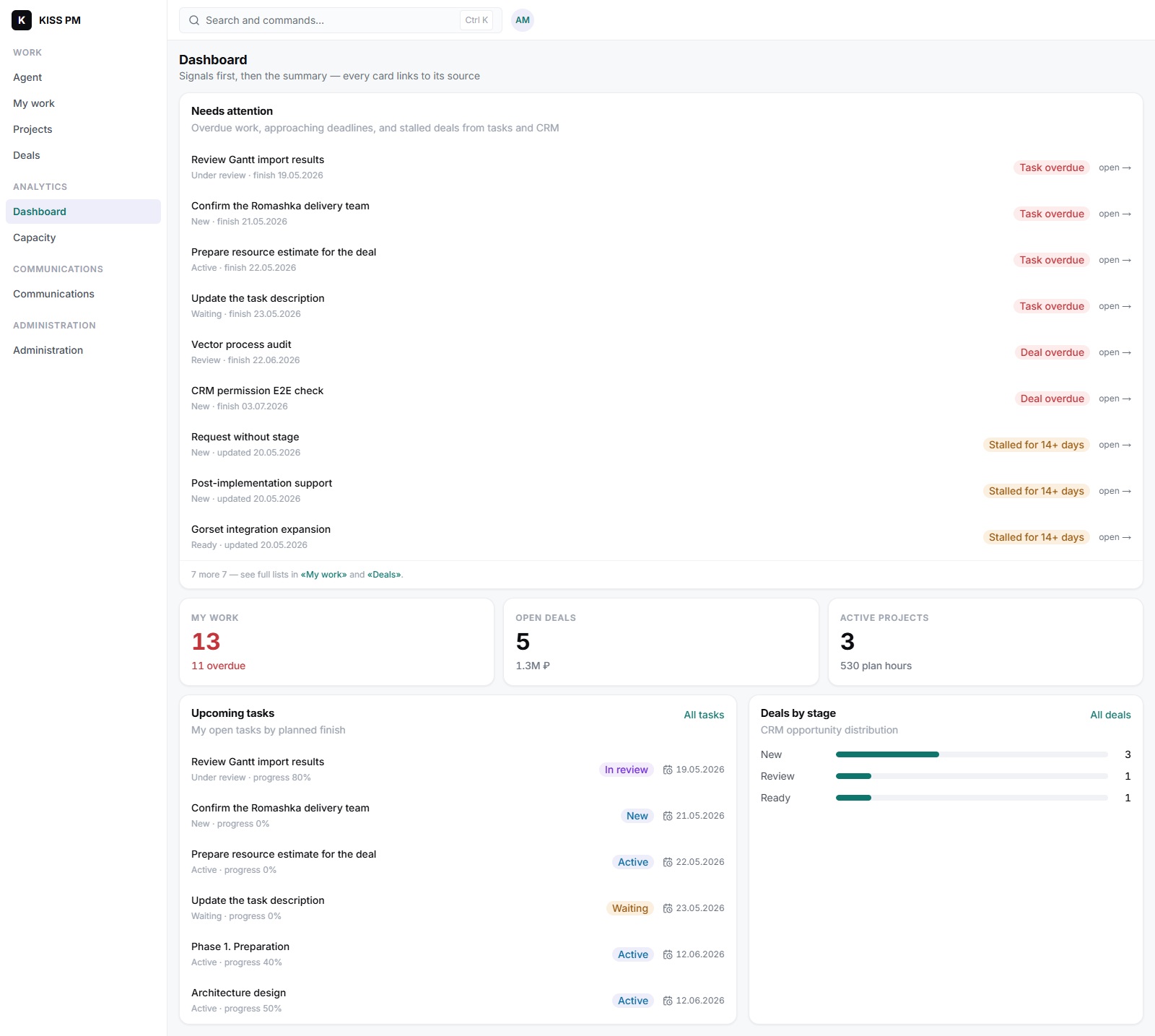Image resolution: width=1155 pixels, height=1036 pixels.
Task: Focus the Search and commands field
Action: [x=341, y=20]
